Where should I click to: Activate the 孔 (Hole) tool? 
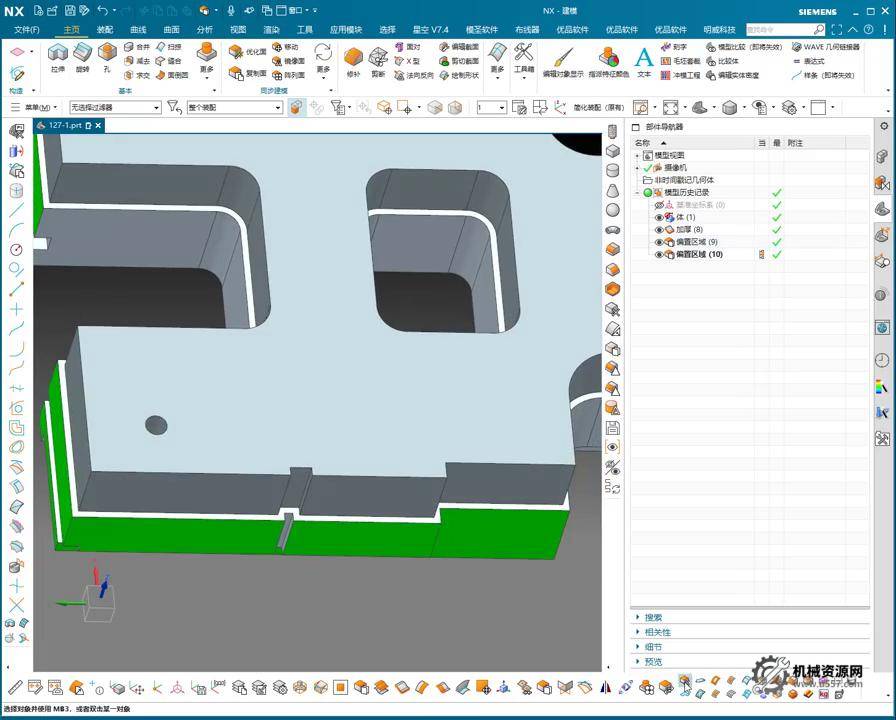(x=107, y=55)
